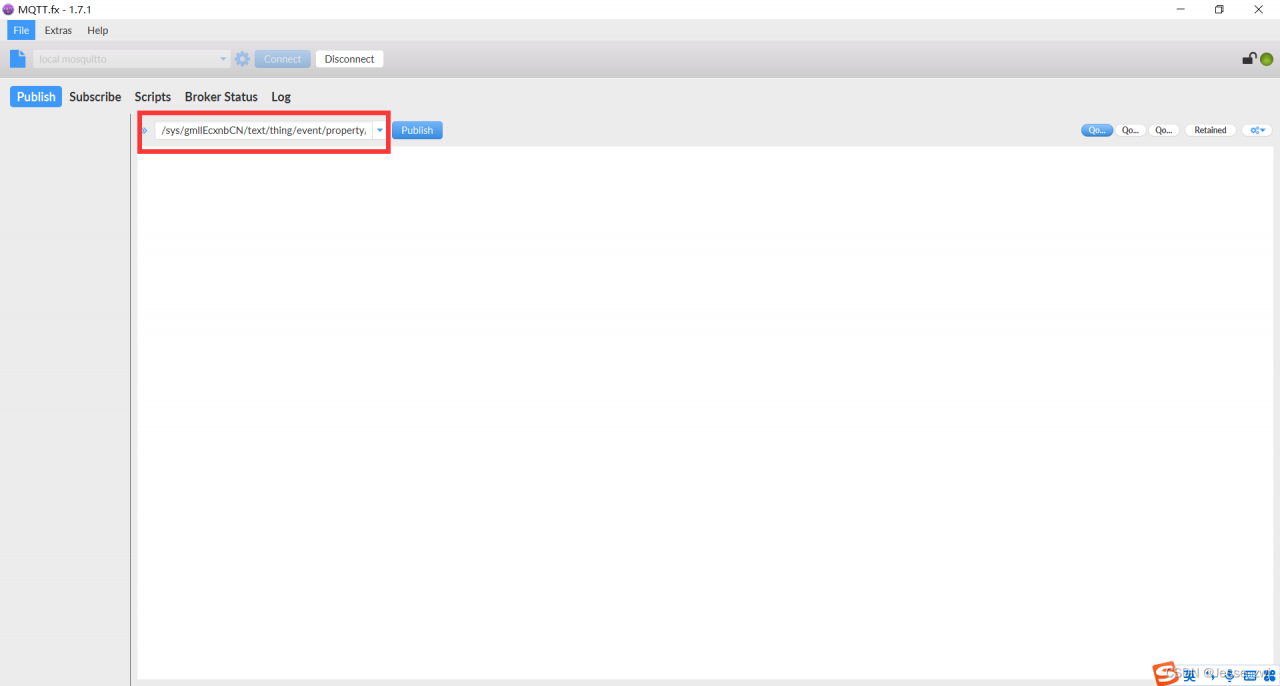Open the Extras menu
Screen dimensions: 1280x686
[x=58, y=30]
